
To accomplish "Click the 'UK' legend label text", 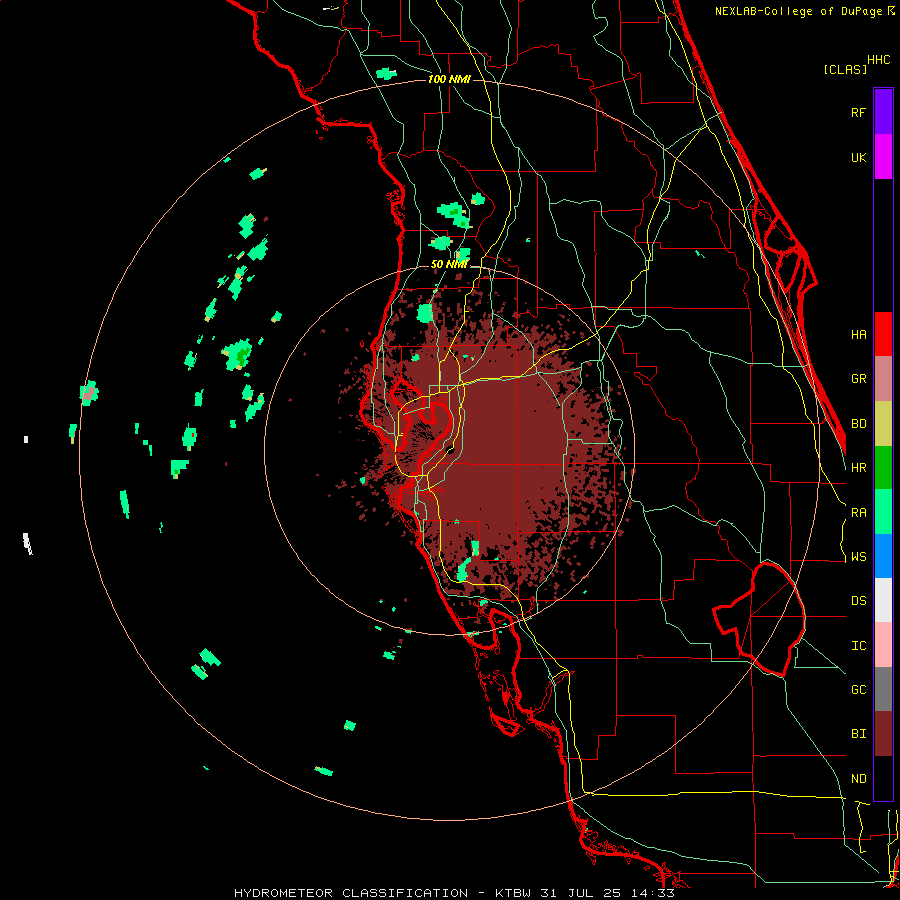I will [x=858, y=157].
